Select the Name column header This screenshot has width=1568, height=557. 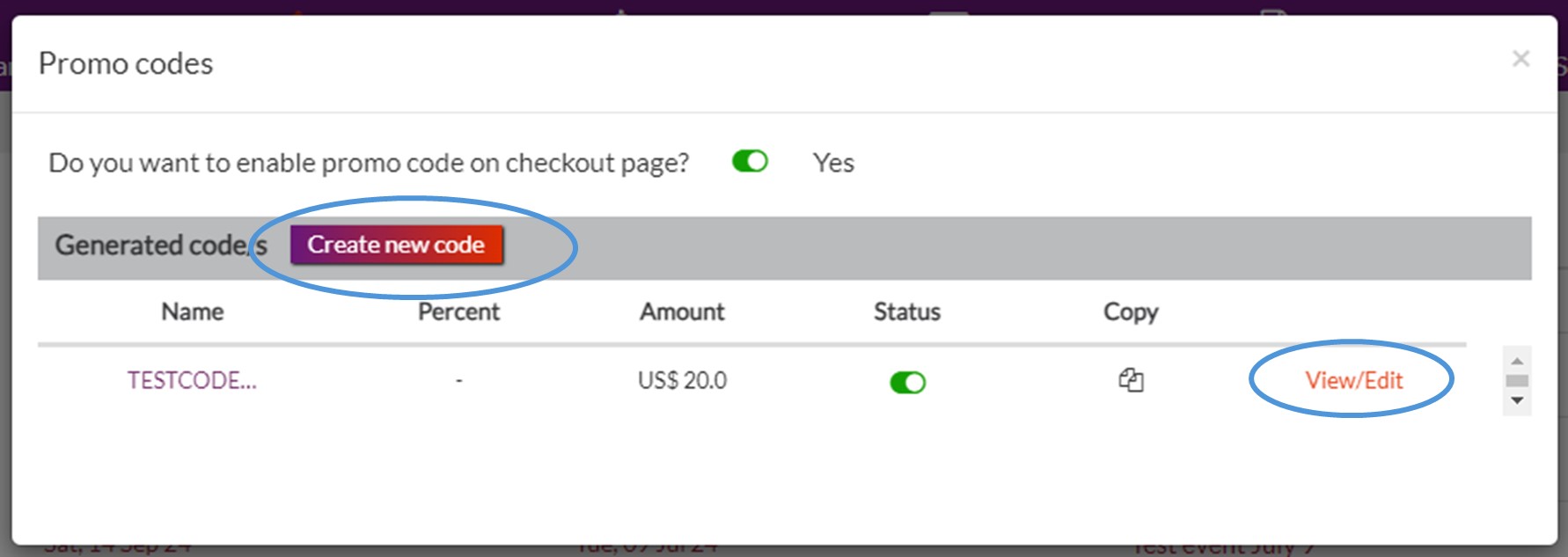pos(193,311)
